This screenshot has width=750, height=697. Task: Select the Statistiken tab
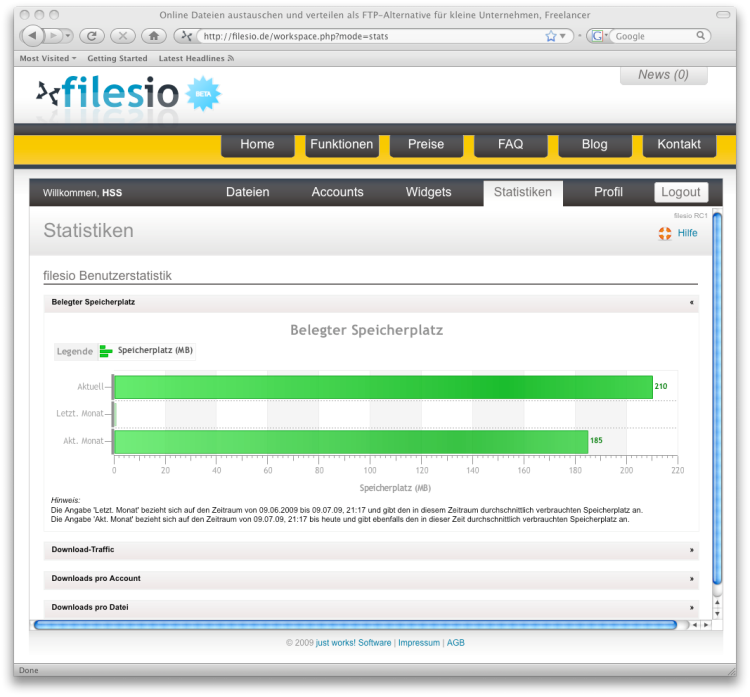(x=523, y=192)
